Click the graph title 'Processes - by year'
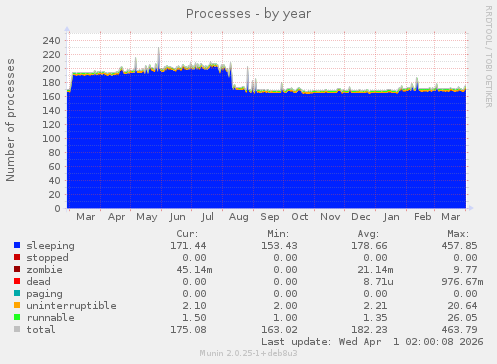Image resolution: width=497 pixels, height=364 pixels. 248,14
